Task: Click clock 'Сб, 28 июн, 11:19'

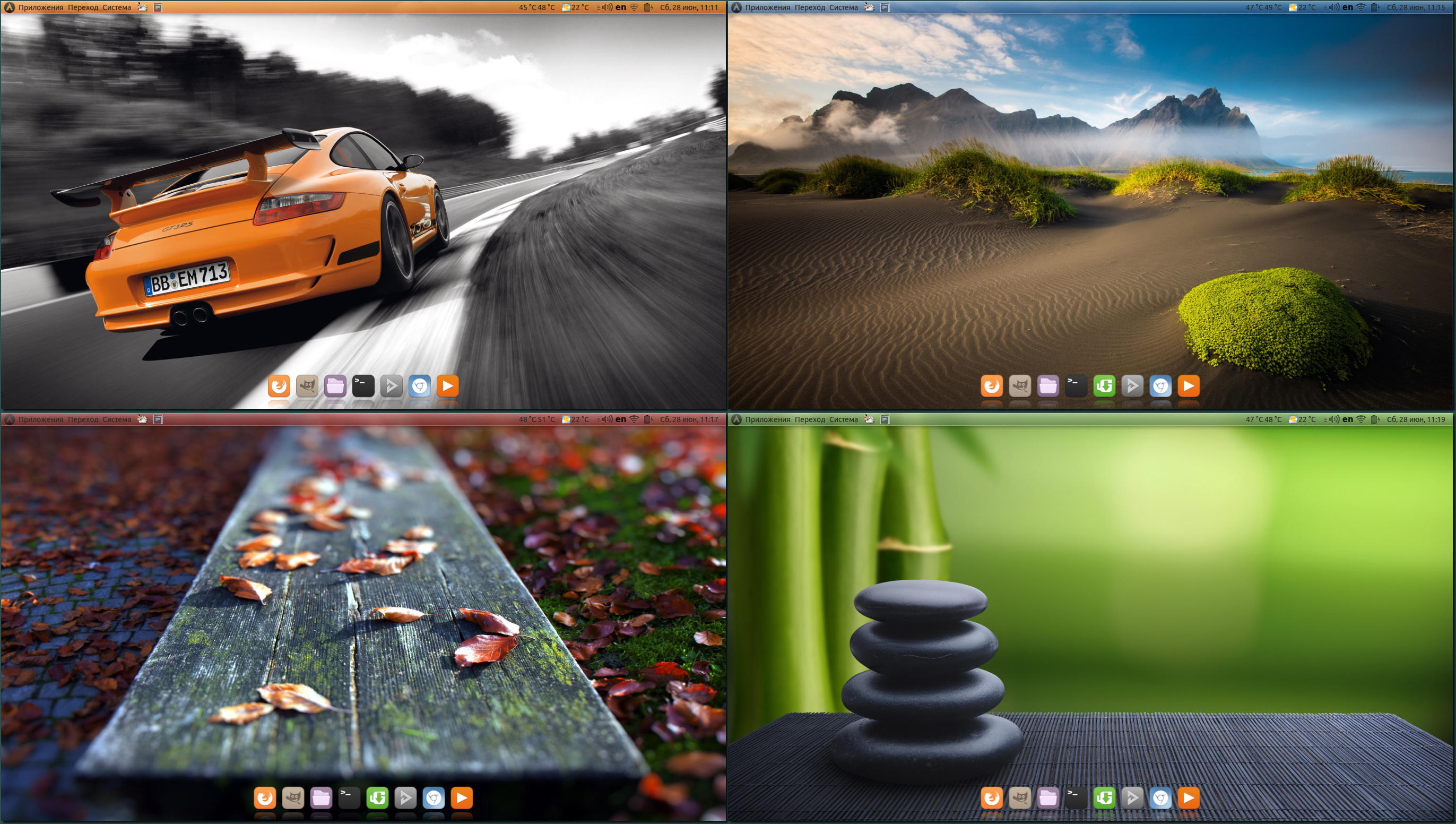Action: (x=1416, y=419)
